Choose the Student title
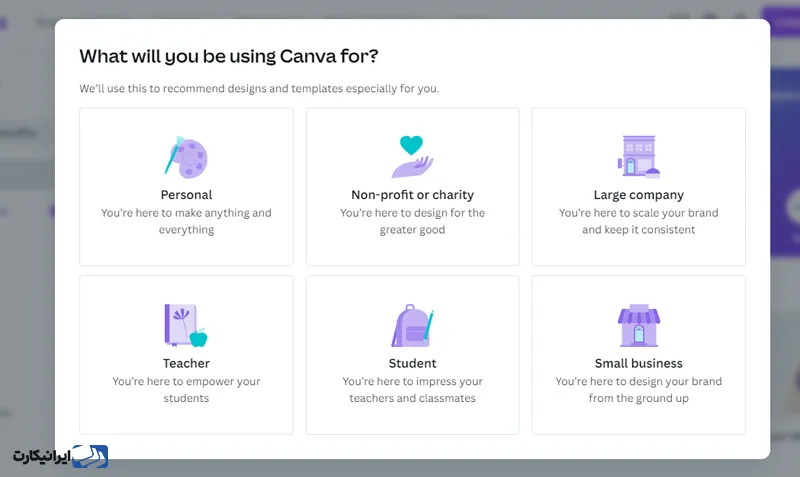800x477 pixels. [x=412, y=363]
